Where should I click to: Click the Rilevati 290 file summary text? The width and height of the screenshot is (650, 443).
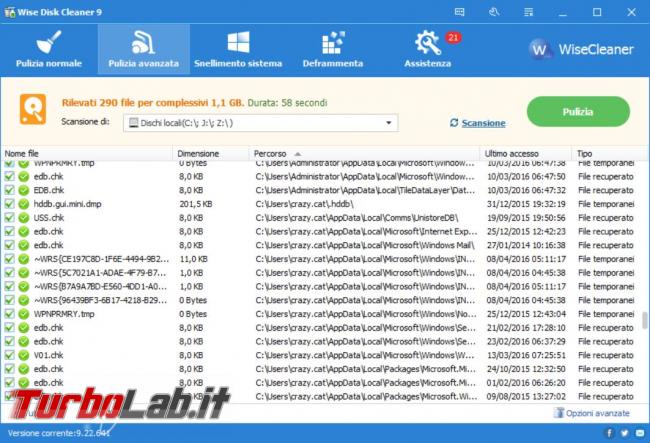tap(153, 103)
